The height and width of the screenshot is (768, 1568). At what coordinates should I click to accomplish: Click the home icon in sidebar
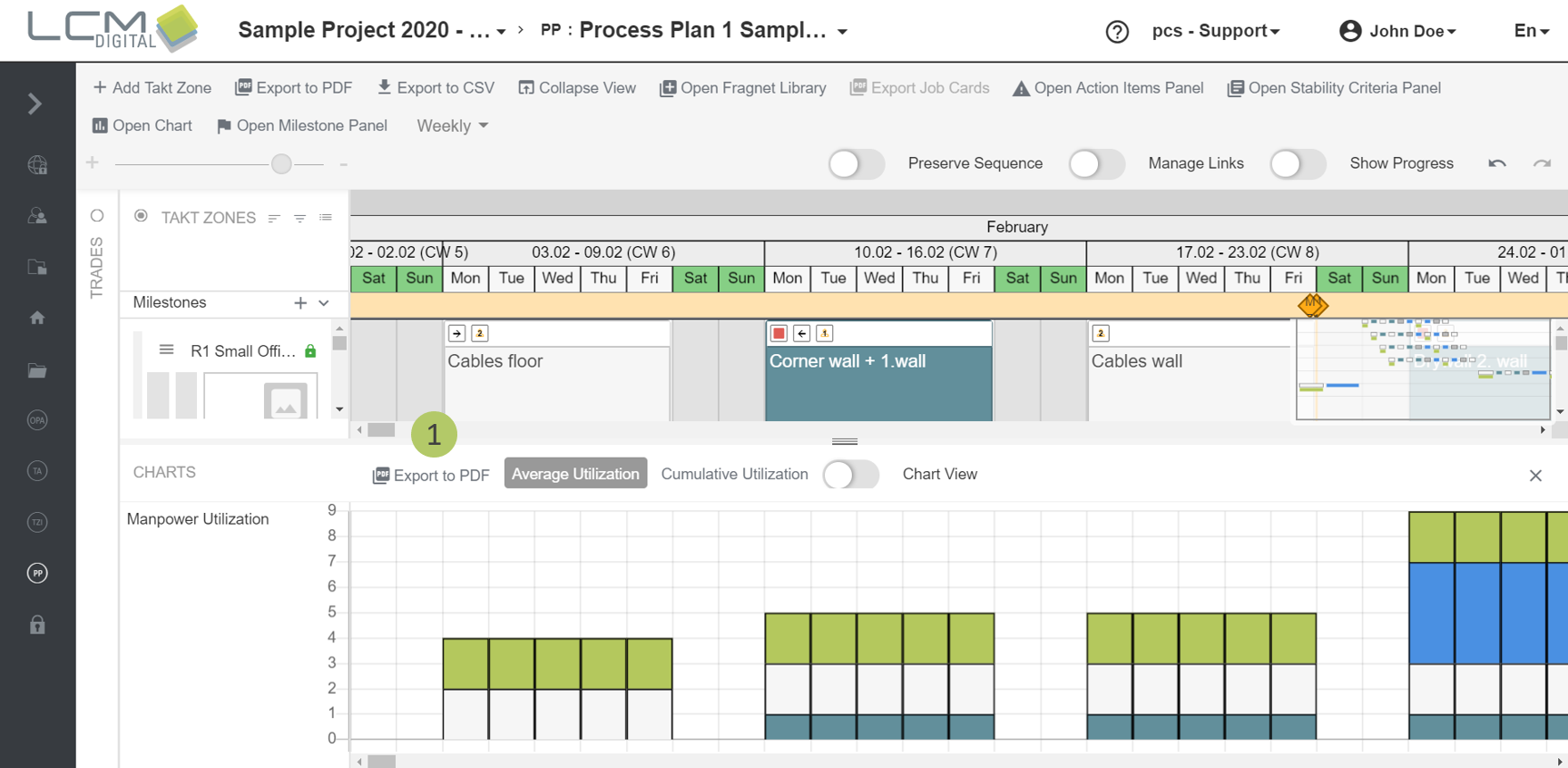[37, 318]
